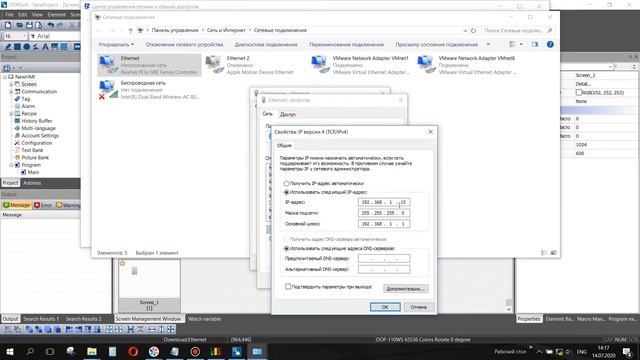The image size is (640, 360).
Task: Click Undo arrow in DOPSoft toolbar
Action: (51, 25)
